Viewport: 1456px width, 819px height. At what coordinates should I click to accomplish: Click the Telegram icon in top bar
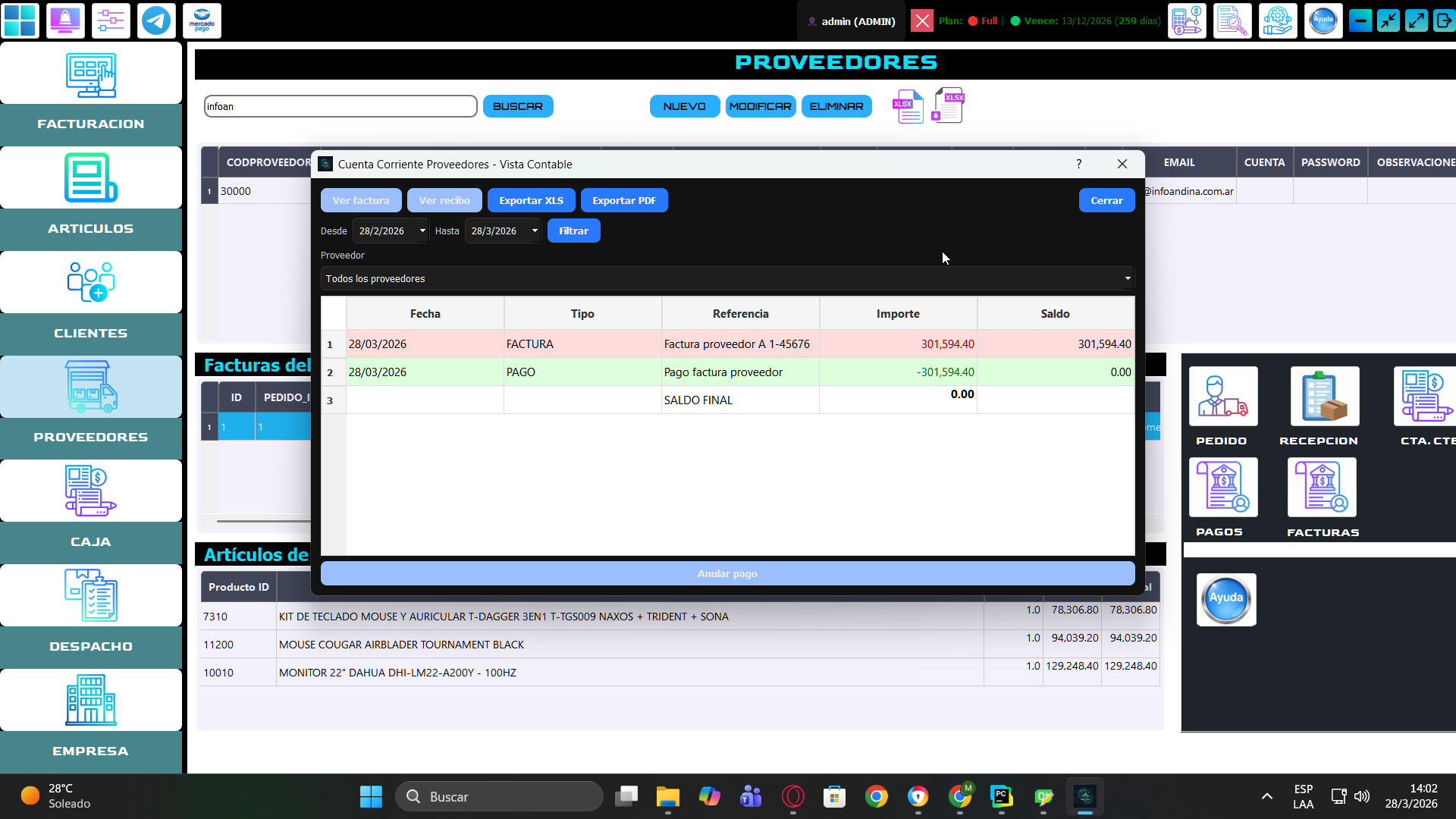[x=156, y=21]
